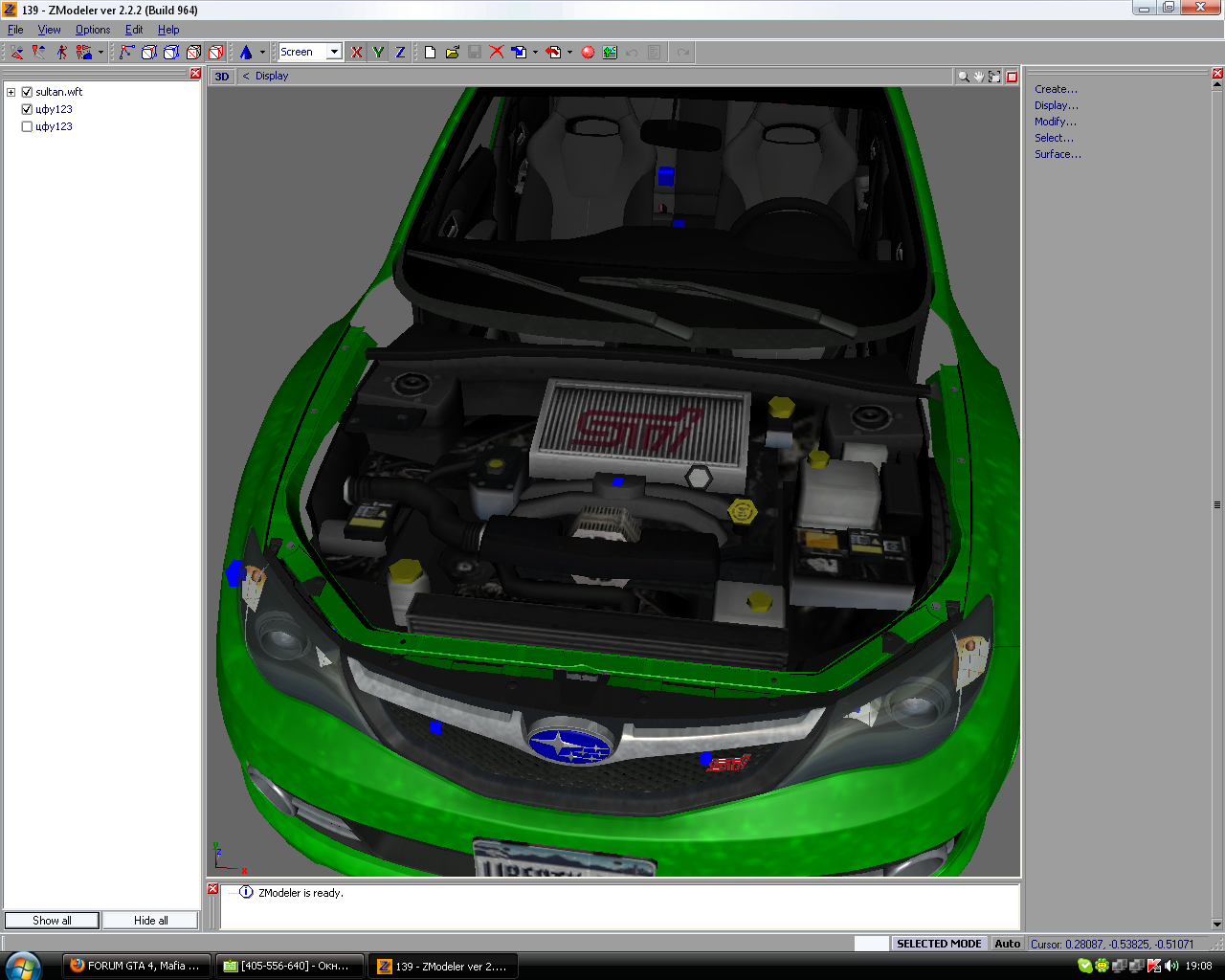Toggle the Z axis constraint button

point(400,53)
